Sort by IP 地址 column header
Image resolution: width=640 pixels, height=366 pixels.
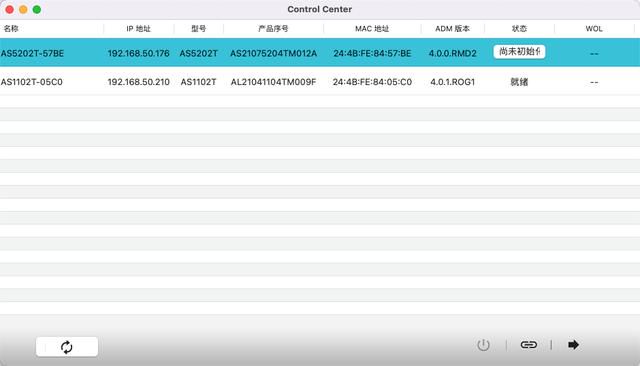coord(138,29)
